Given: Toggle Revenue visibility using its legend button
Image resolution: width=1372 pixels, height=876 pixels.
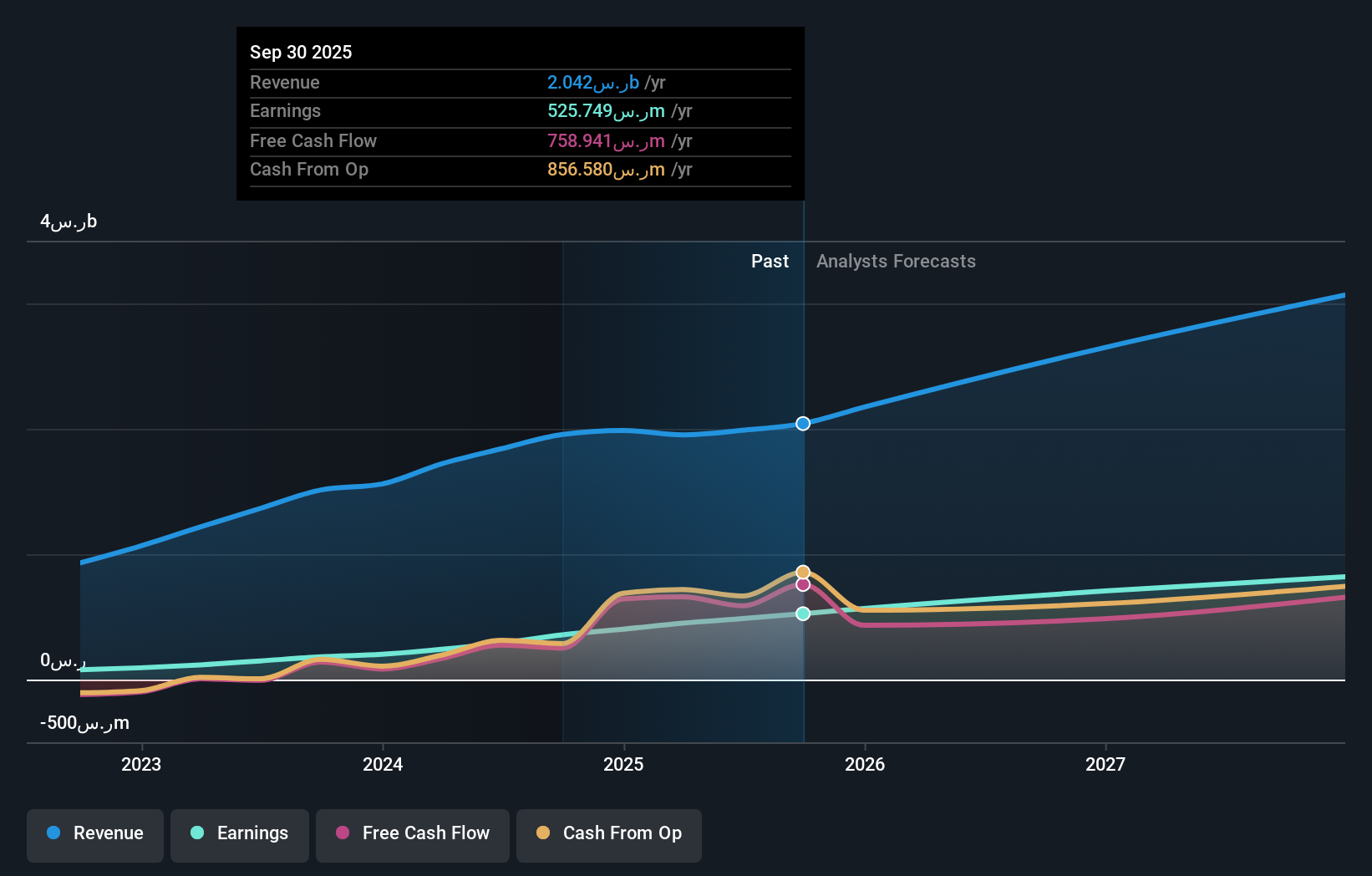Looking at the screenshot, I should (x=94, y=833).
